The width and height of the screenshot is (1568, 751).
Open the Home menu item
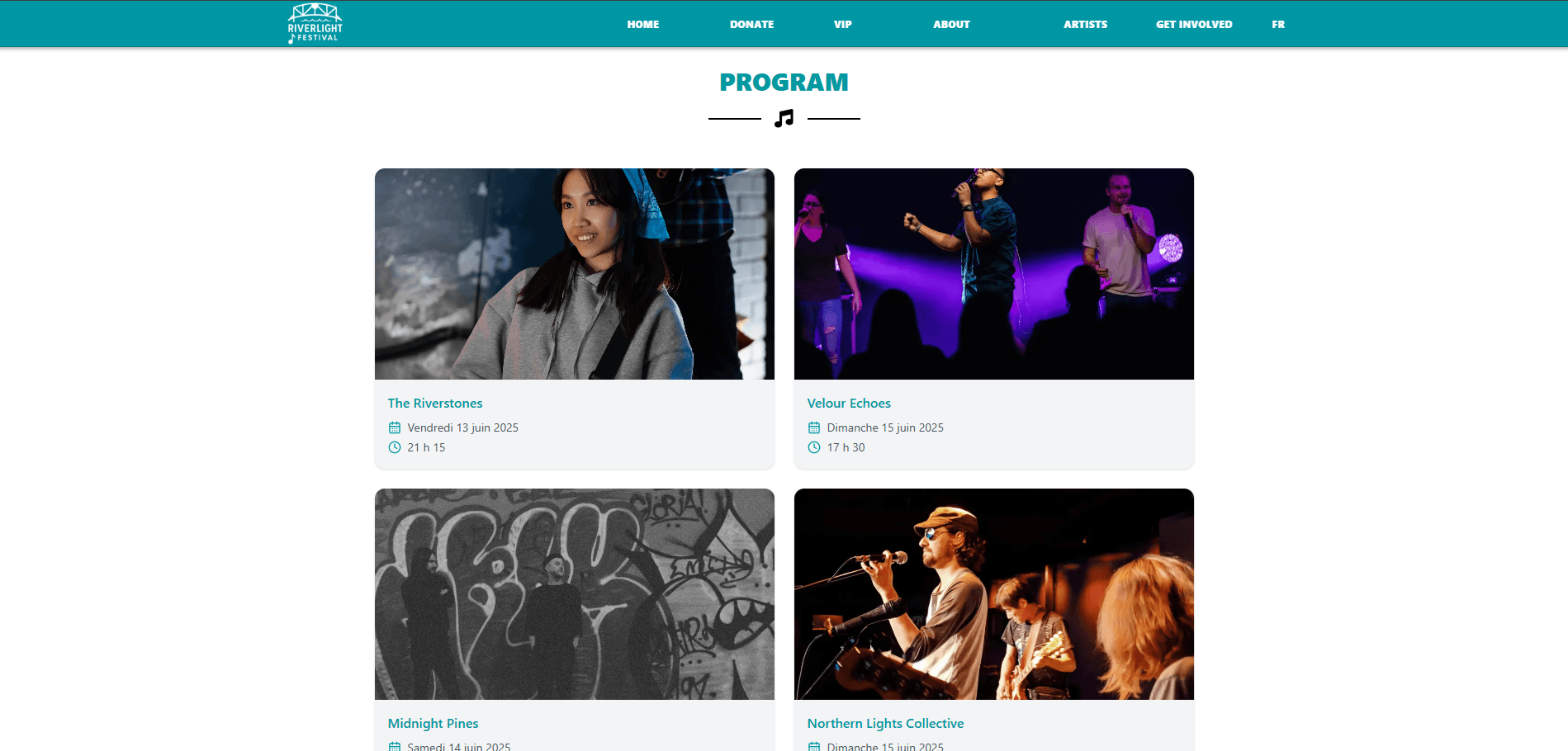[x=642, y=24]
